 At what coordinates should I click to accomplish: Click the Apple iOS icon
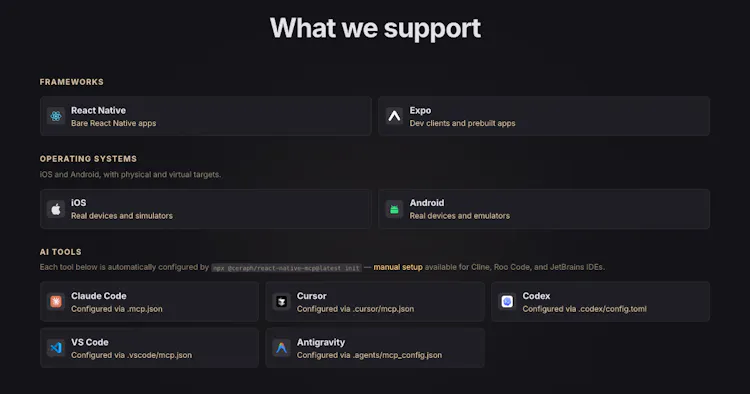click(56, 209)
